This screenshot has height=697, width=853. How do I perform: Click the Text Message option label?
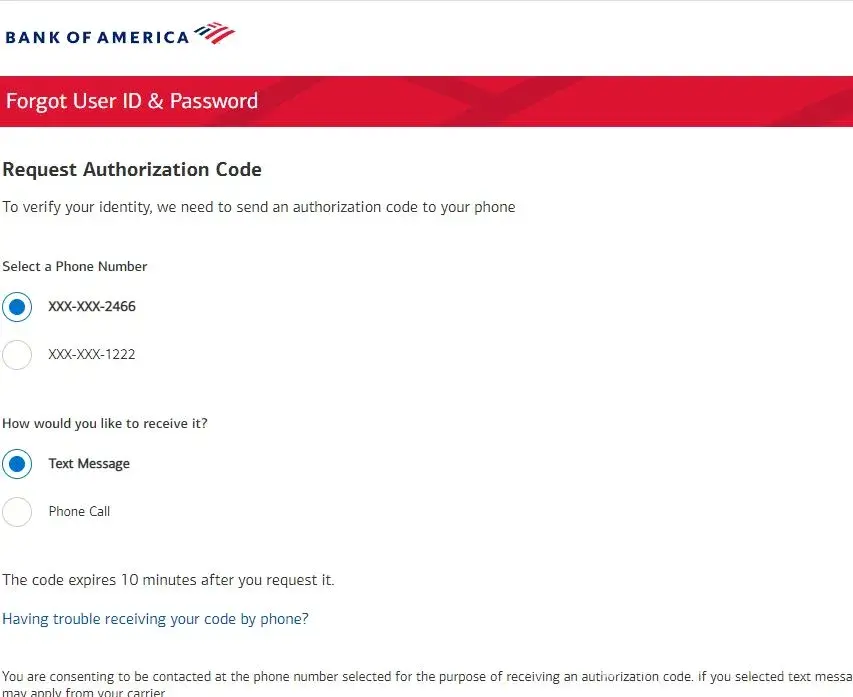(x=89, y=464)
